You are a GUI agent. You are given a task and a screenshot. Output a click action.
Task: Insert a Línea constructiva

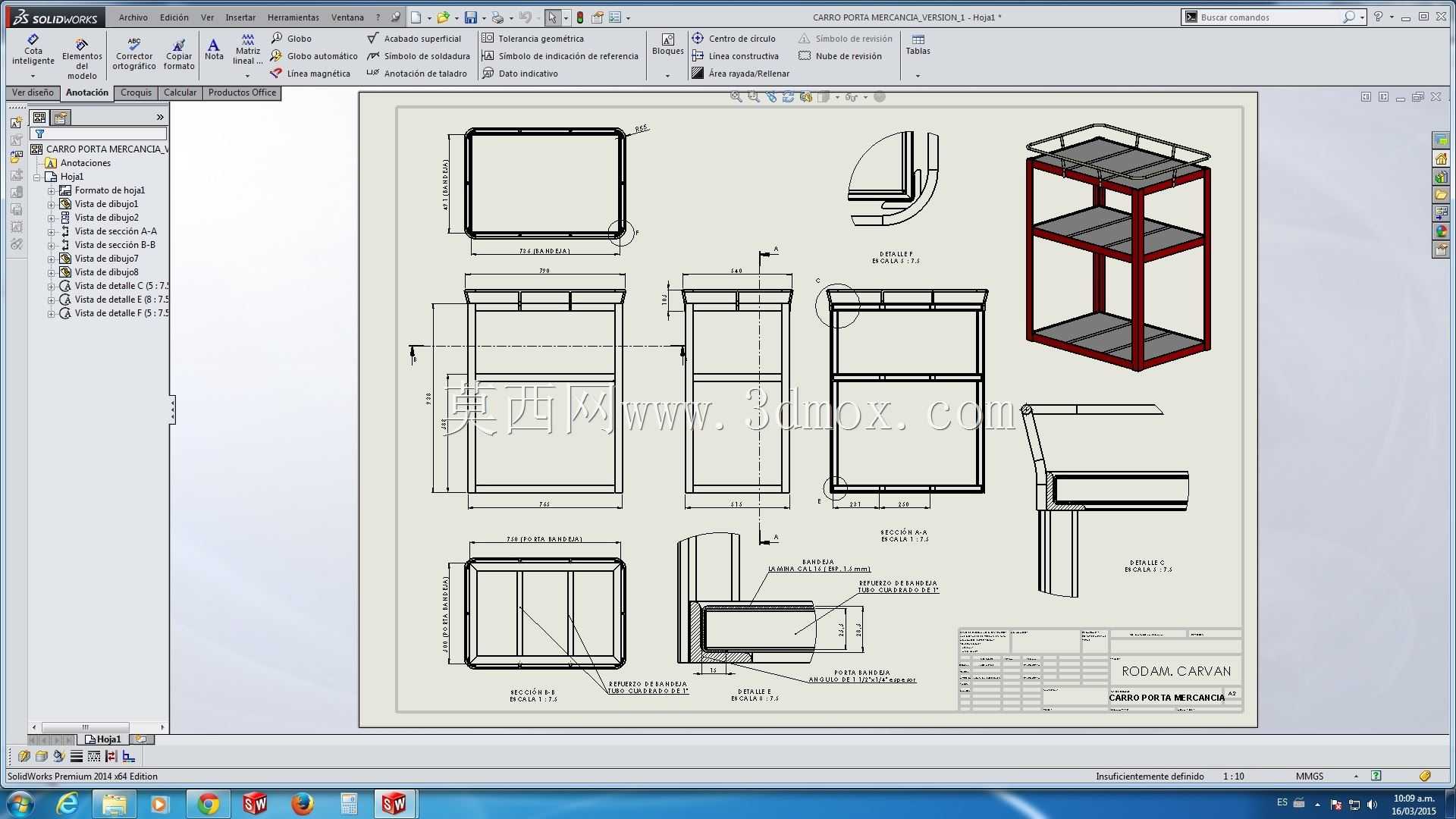(736, 56)
